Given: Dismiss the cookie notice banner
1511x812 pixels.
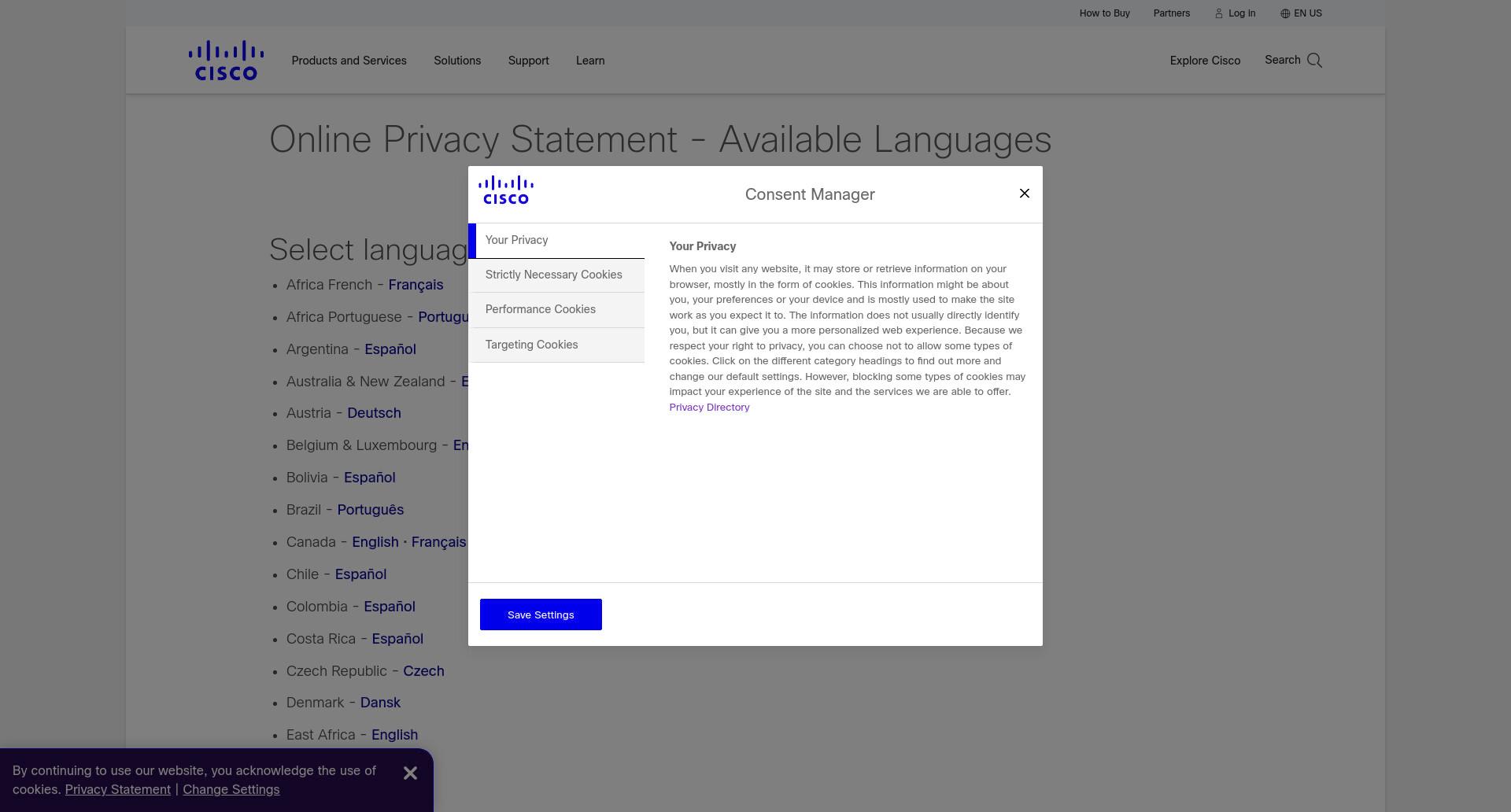Looking at the screenshot, I should [410, 773].
